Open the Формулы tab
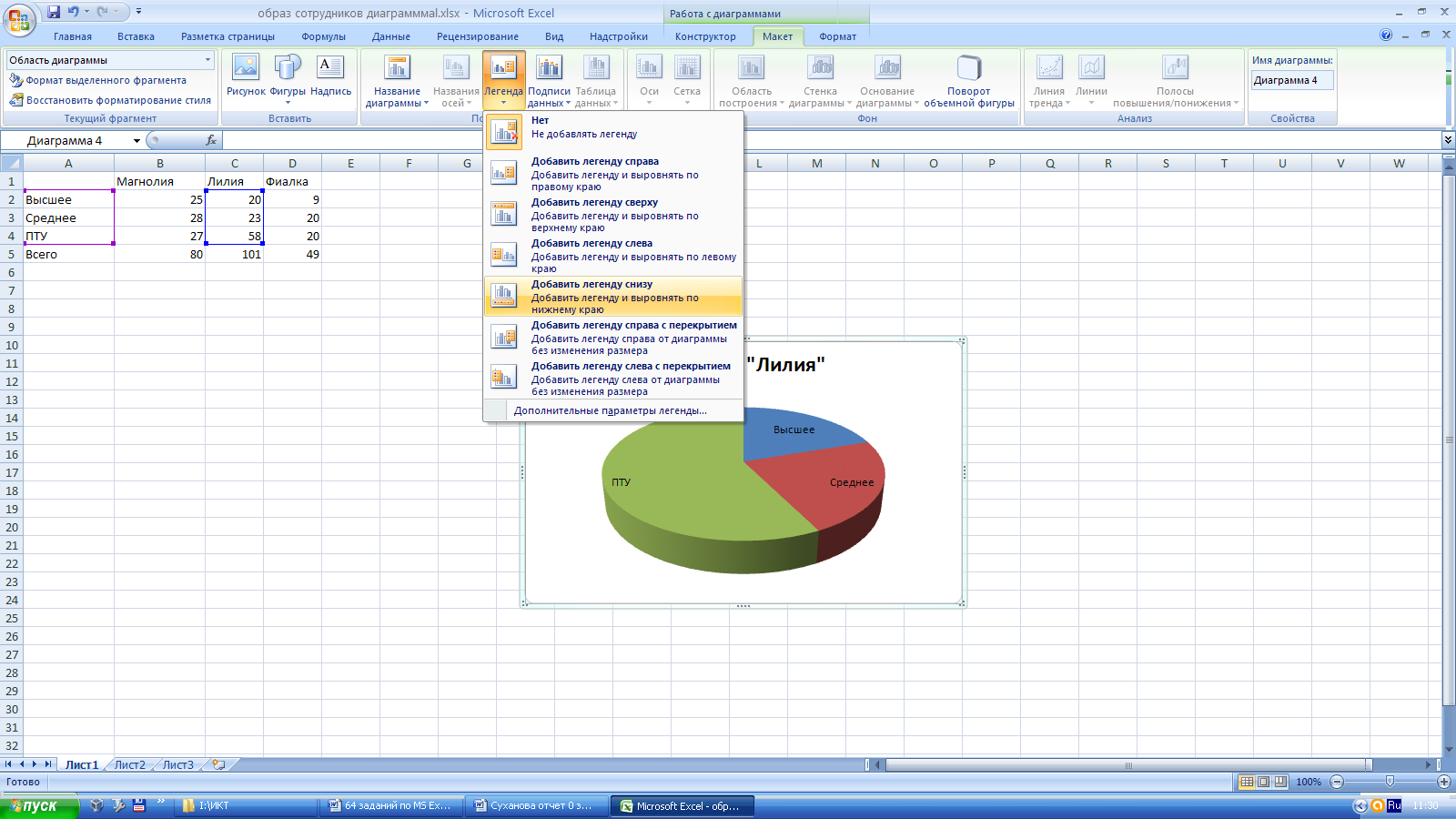This screenshot has width=1456, height=819. pyautogui.click(x=324, y=36)
